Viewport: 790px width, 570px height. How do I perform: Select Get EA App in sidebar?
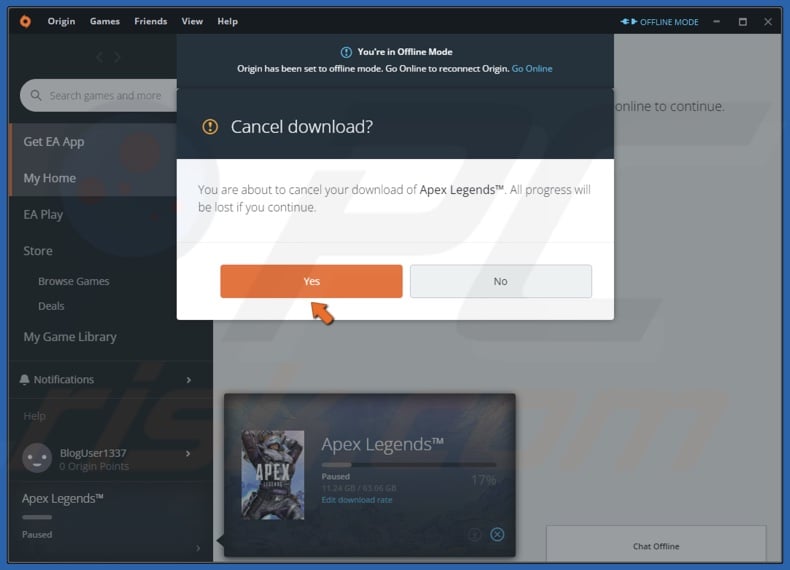[93, 142]
